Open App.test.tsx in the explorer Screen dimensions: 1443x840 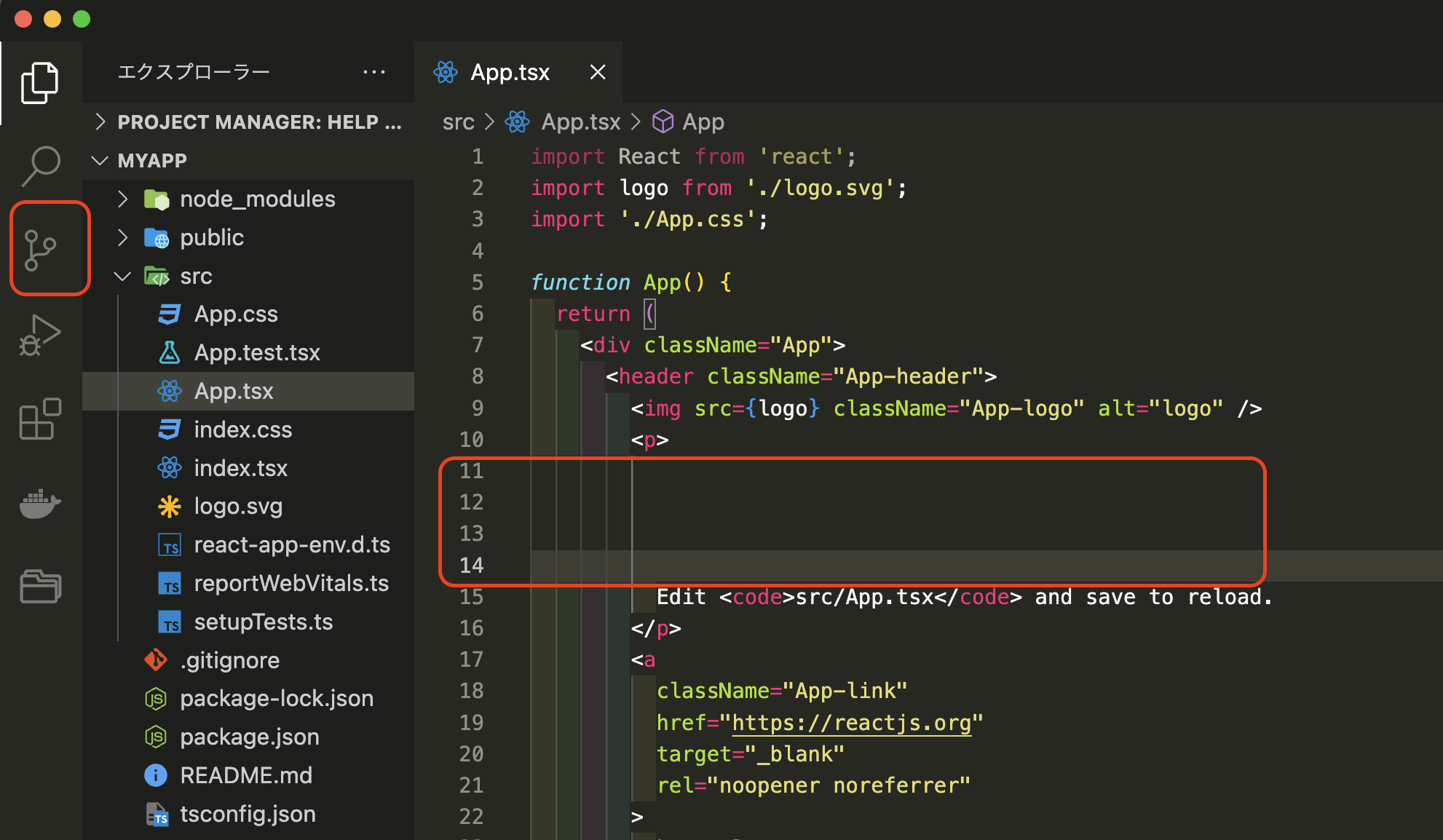(x=248, y=352)
